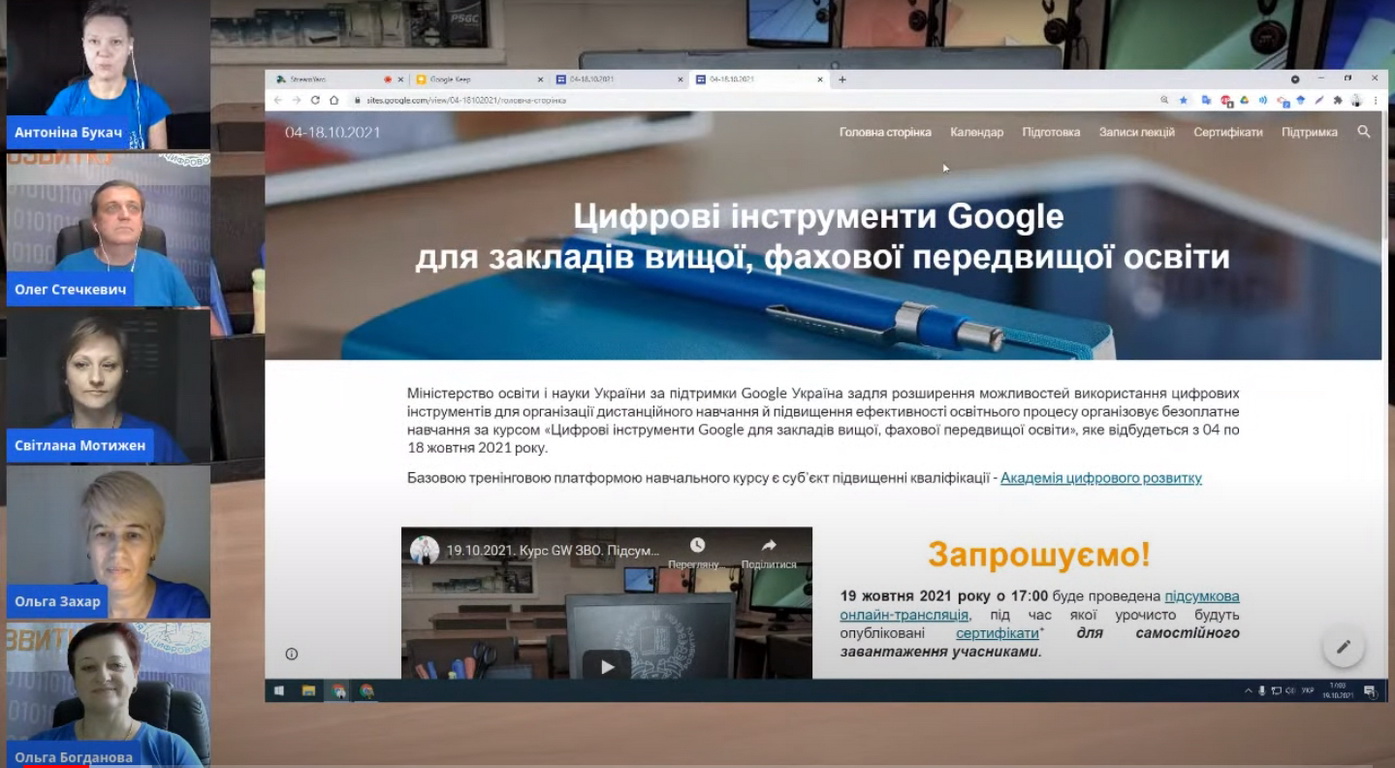Open Головна сторінка menu item

885,132
